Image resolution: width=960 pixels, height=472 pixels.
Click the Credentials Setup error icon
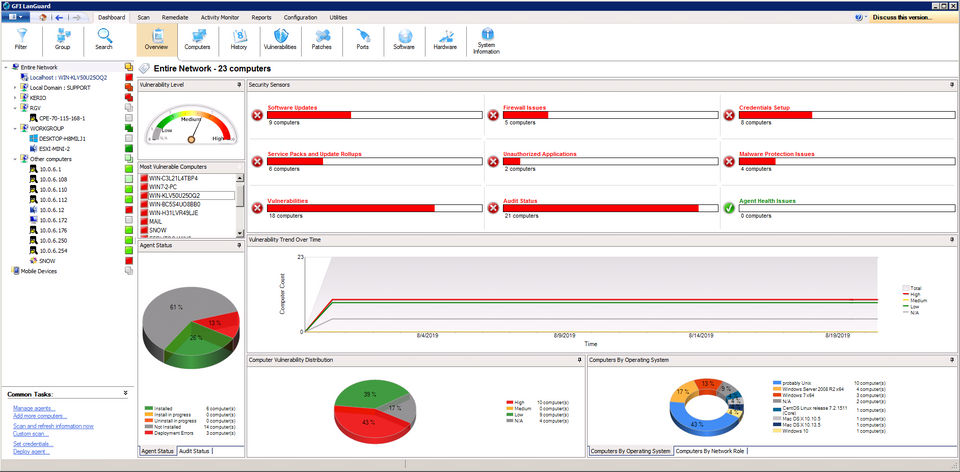point(729,116)
